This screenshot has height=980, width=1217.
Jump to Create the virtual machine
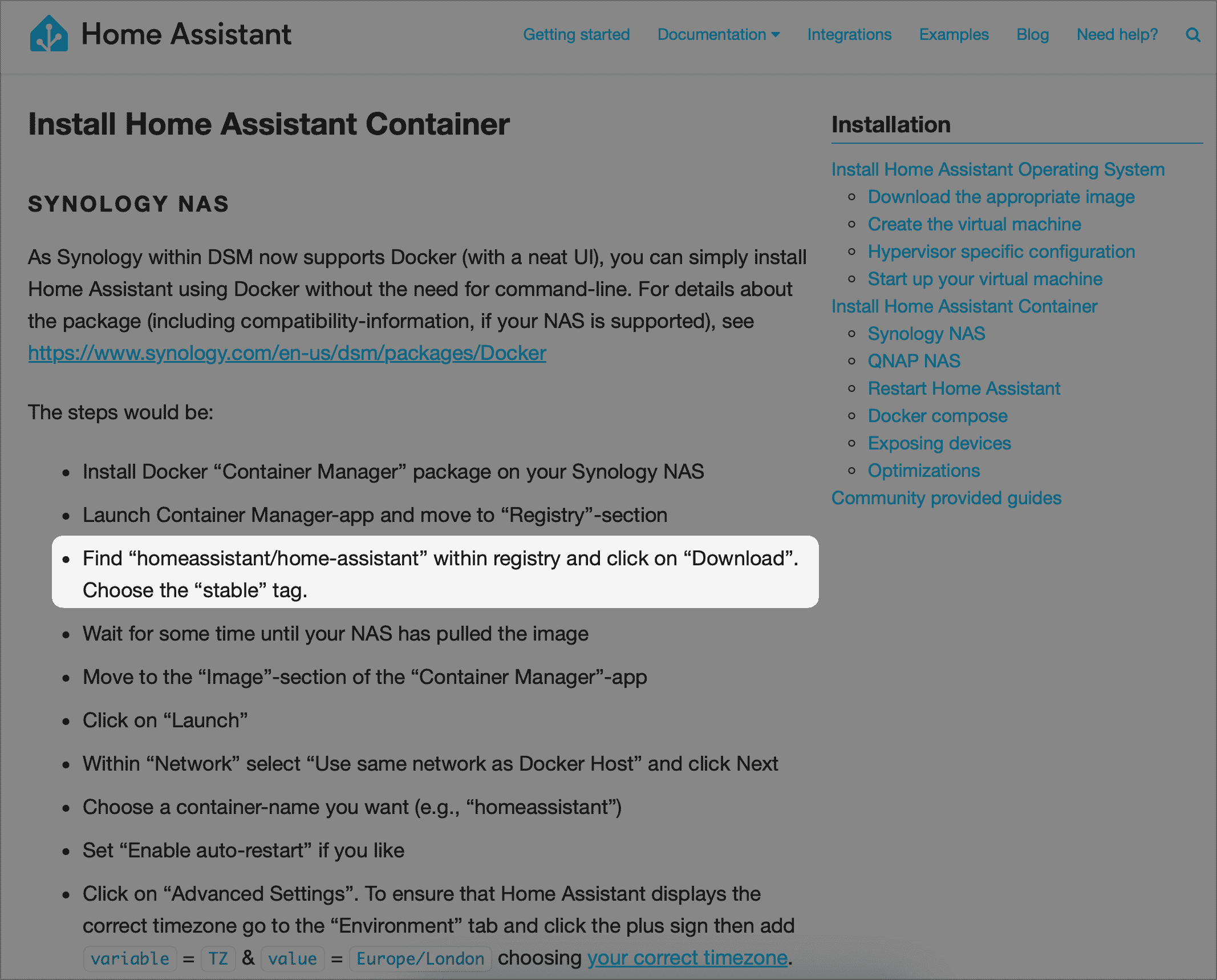pyautogui.click(x=974, y=224)
